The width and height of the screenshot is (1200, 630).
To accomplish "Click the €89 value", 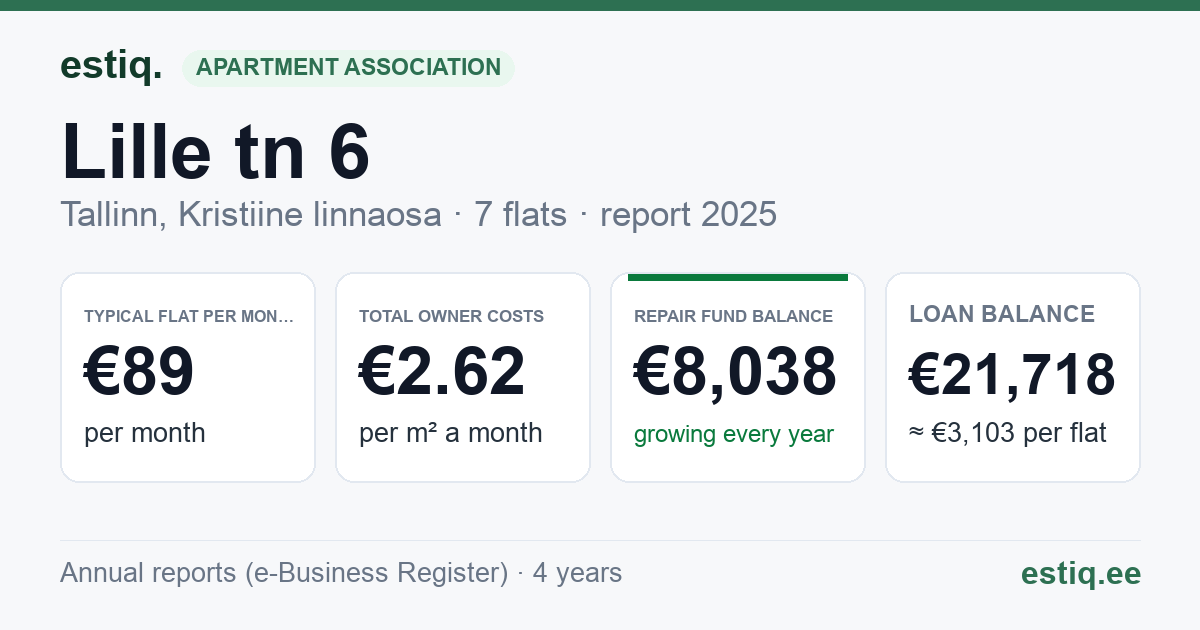I will pyautogui.click(x=139, y=372).
